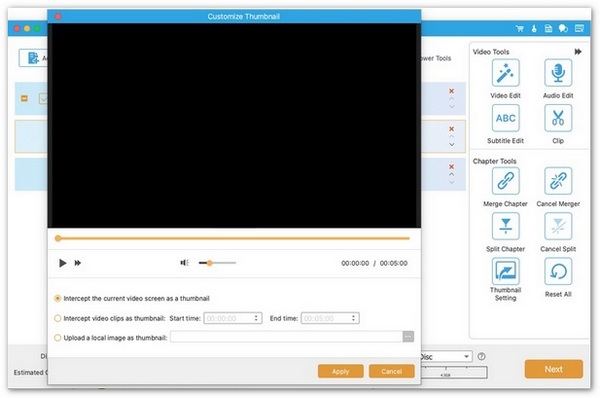Move the second file down with arrow
Viewport: 600px width, 398px height.
(452, 144)
